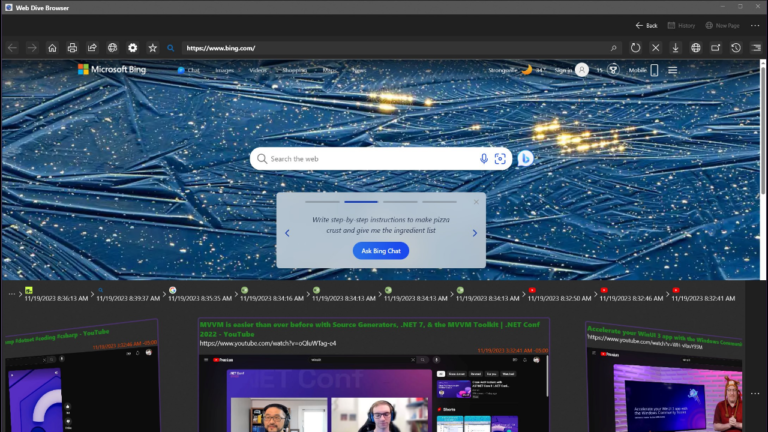This screenshot has height=432, width=768.
Task: Switch to Bing Videos tab
Action: point(258,70)
